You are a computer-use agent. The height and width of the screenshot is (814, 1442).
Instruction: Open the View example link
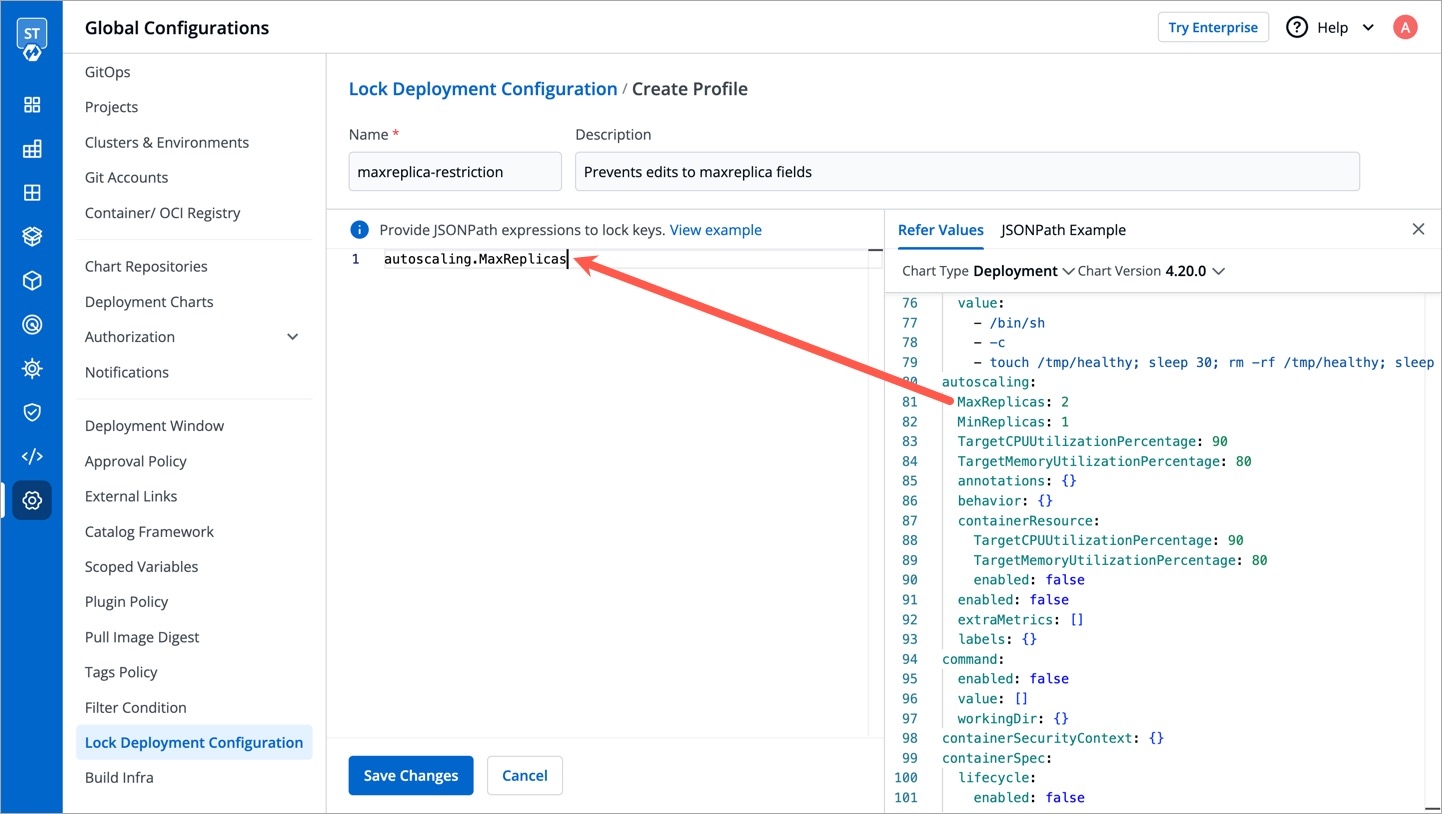715,230
